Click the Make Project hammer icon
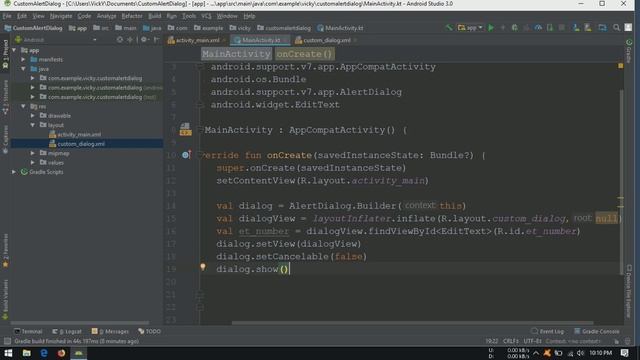The height and width of the screenshot is (360, 640). coord(449,28)
